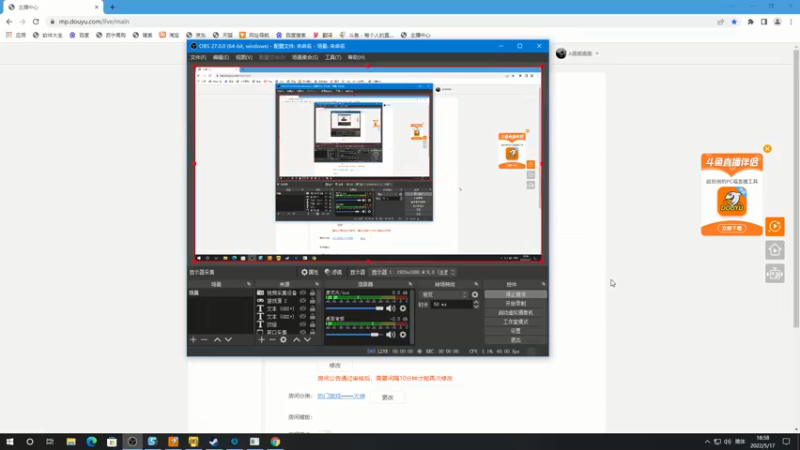Image resolution: width=800 pixels, height=450 pixels.
Task: Move the selected source down
Action: pyautogui.click(x=307, y=340)
